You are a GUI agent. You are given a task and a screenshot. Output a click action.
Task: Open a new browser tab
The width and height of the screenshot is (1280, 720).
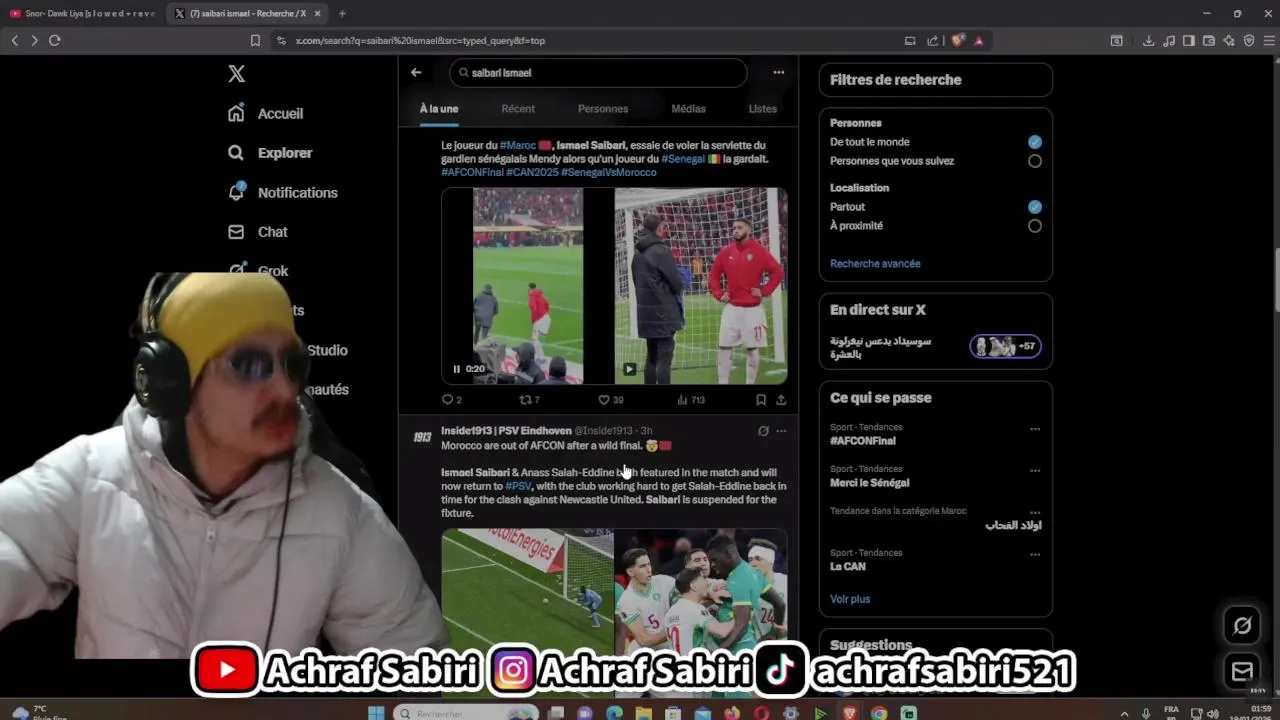click(x=342, y=13)
